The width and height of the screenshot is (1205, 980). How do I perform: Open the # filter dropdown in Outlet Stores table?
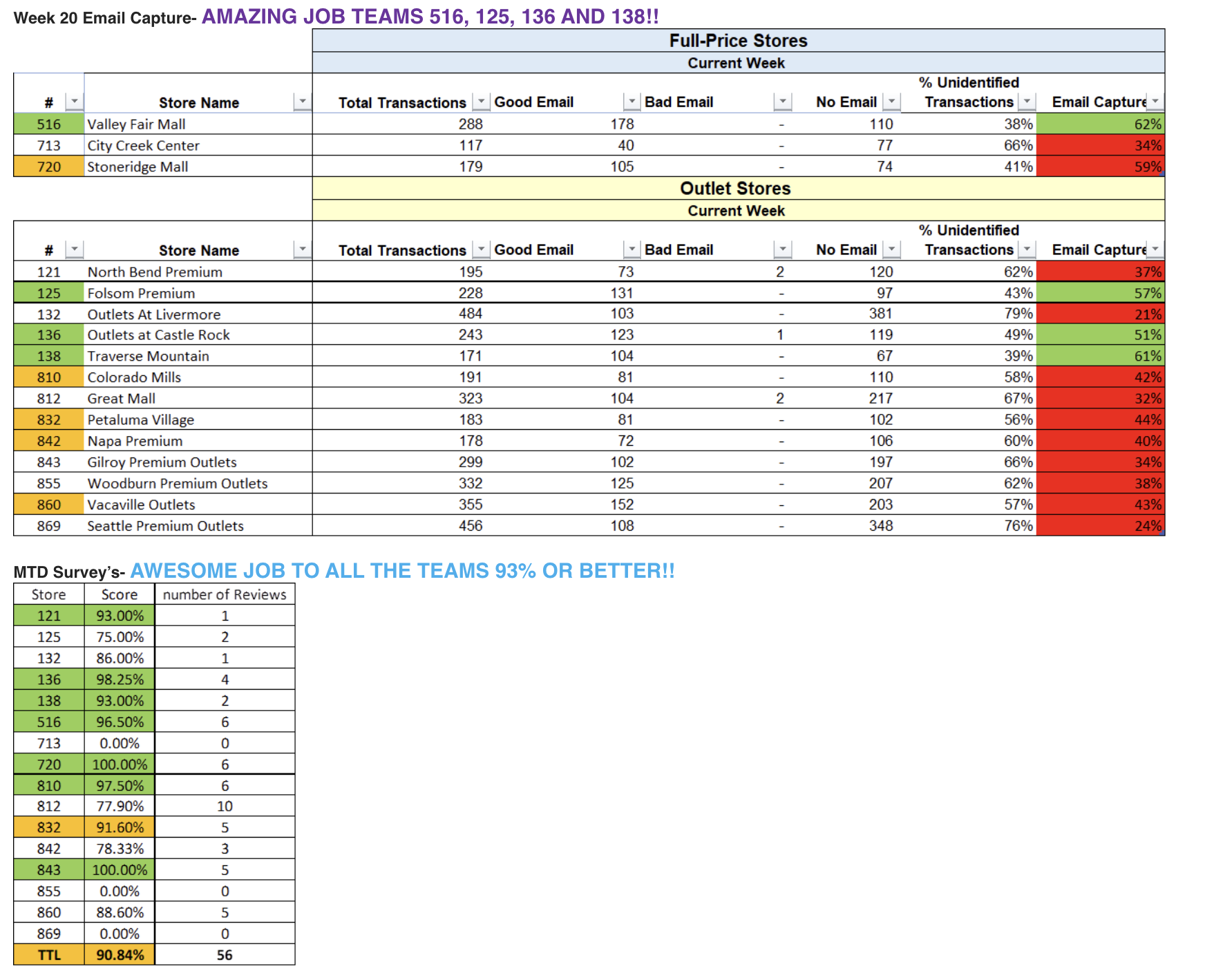tap(74, 249)
